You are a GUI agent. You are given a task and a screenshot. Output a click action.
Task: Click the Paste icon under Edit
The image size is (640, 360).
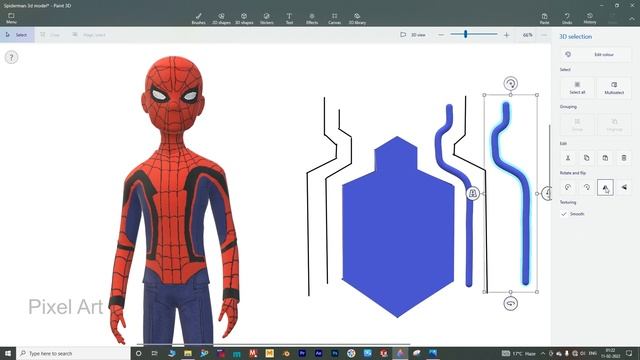point(605,158)
